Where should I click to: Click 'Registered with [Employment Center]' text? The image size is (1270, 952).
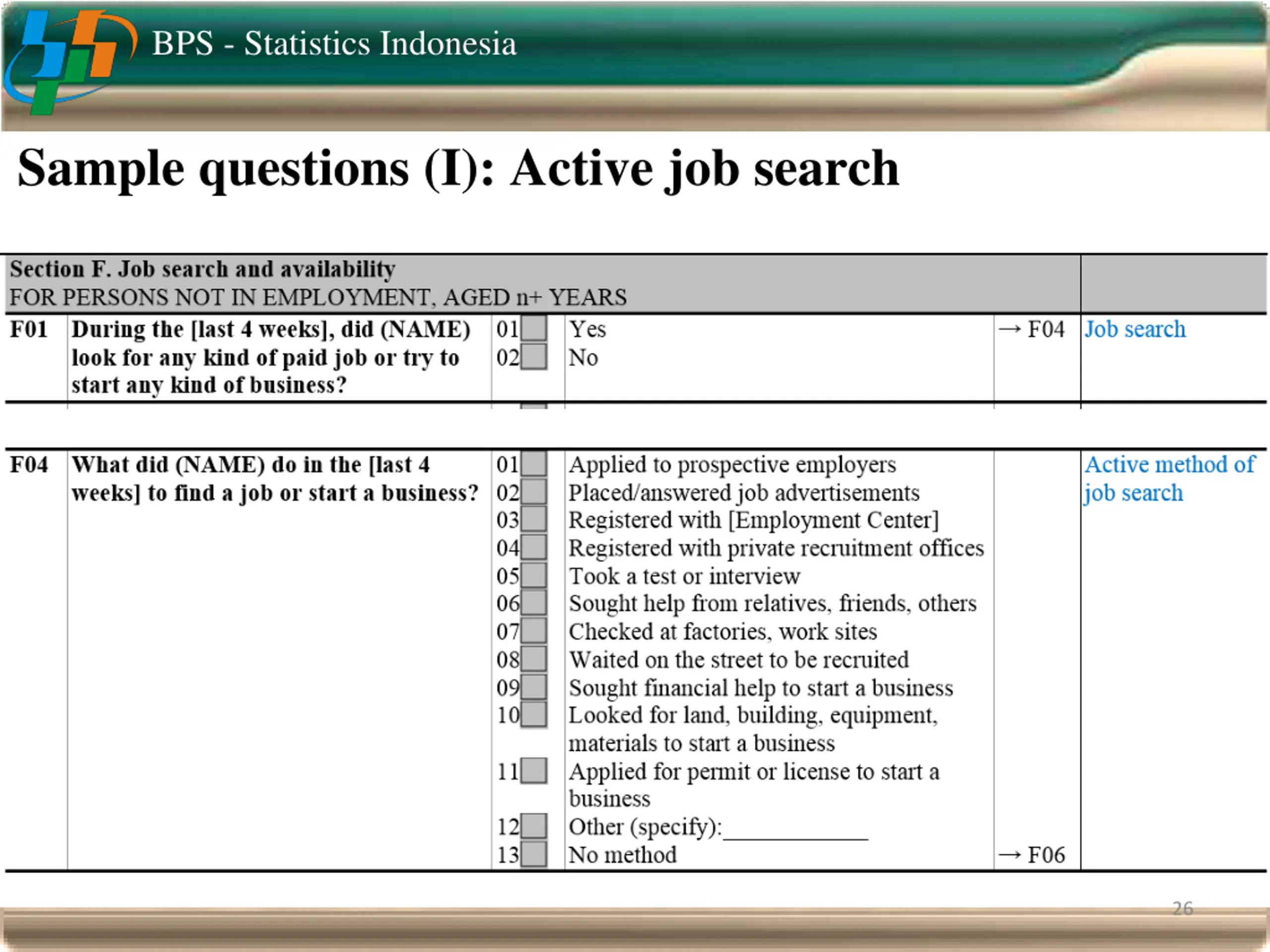[x=754, y=520]
